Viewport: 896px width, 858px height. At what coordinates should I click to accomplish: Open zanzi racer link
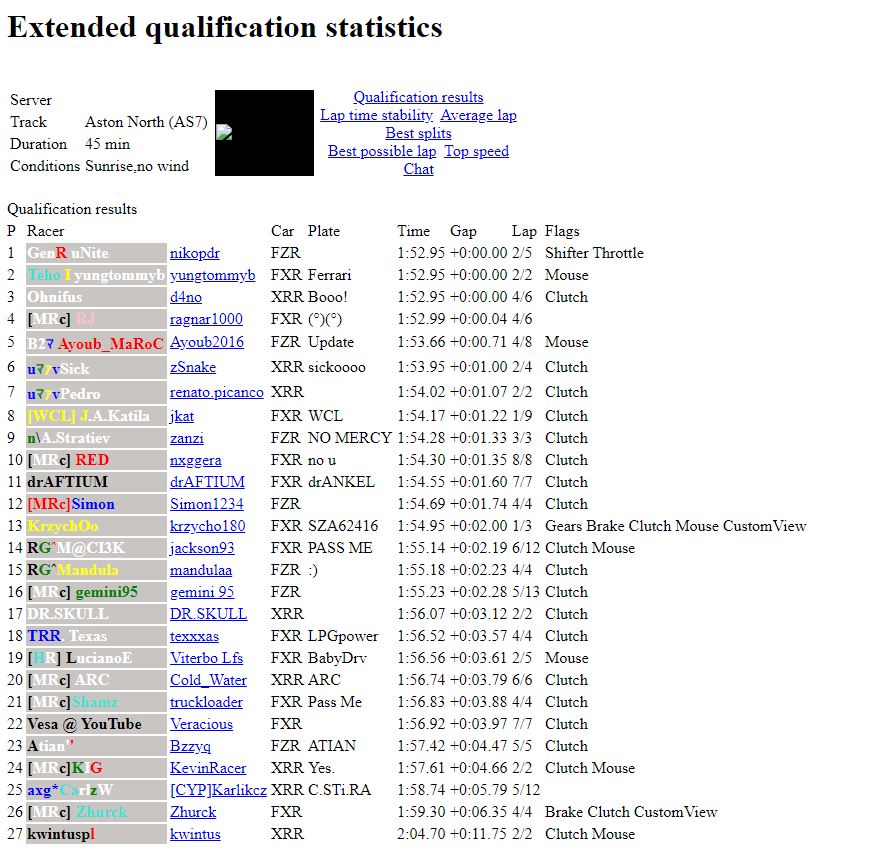click(187, 438)
